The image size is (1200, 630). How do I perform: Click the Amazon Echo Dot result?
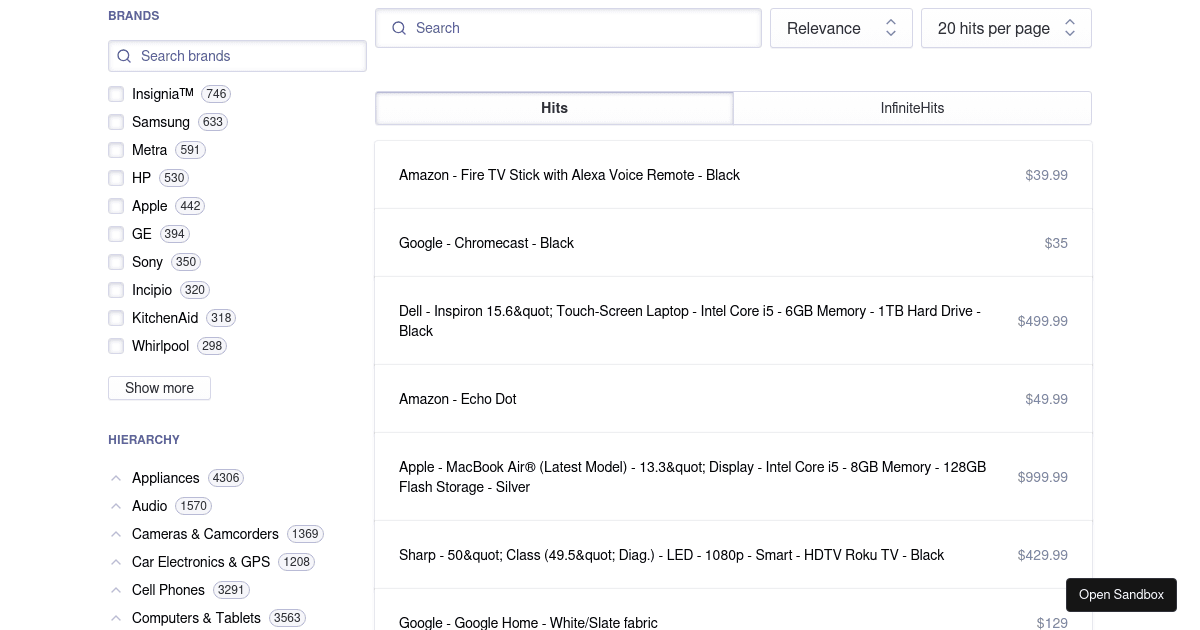click(x=733, y=399)
